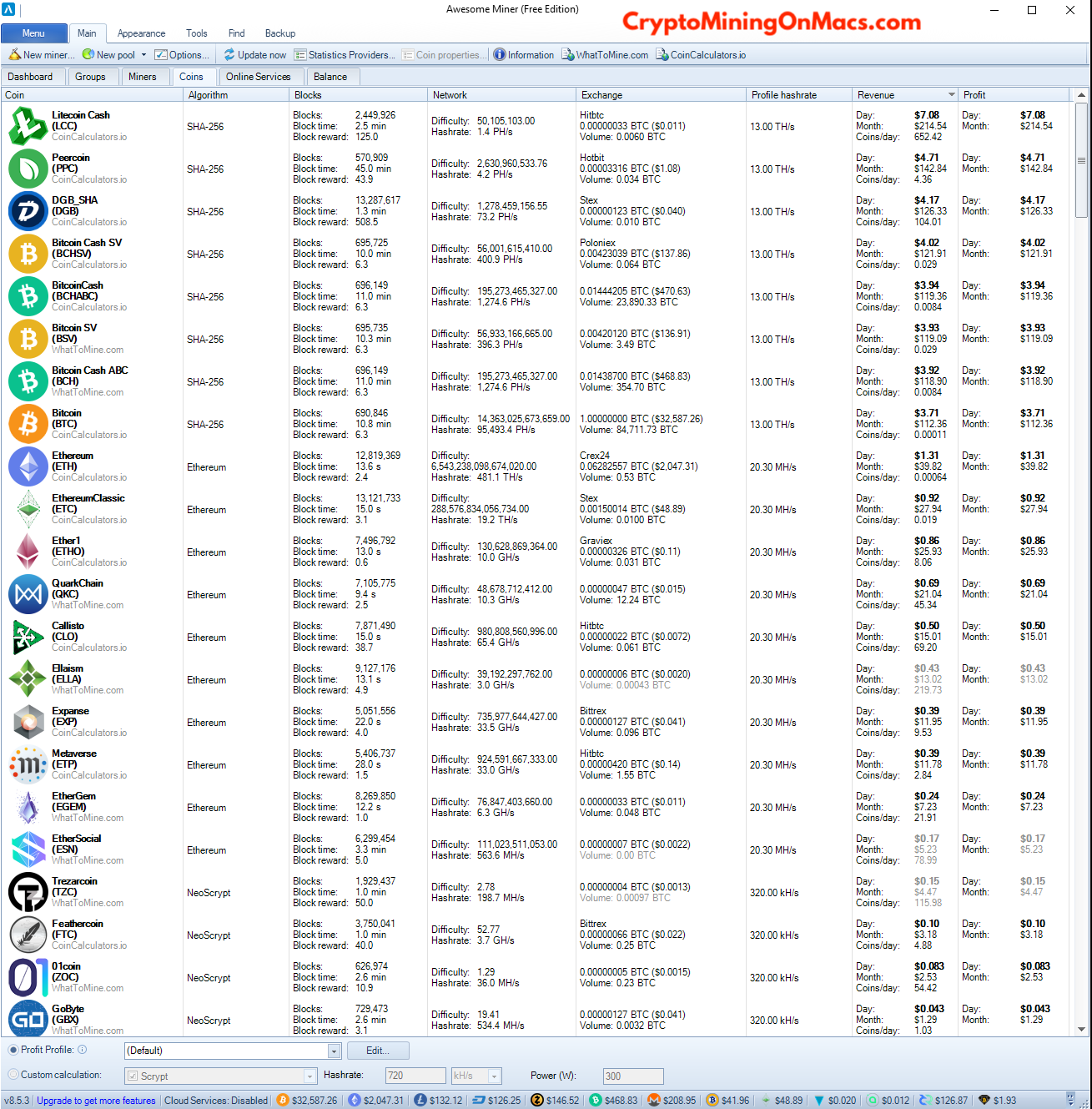Sort by the Profit column header
1092x1109 pixels.
click(x=1014, y=95)
